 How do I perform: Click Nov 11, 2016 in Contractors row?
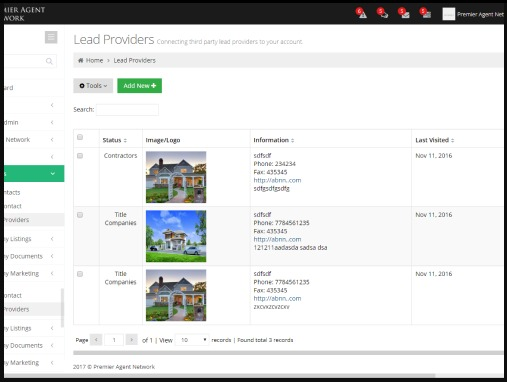point(434,156)
